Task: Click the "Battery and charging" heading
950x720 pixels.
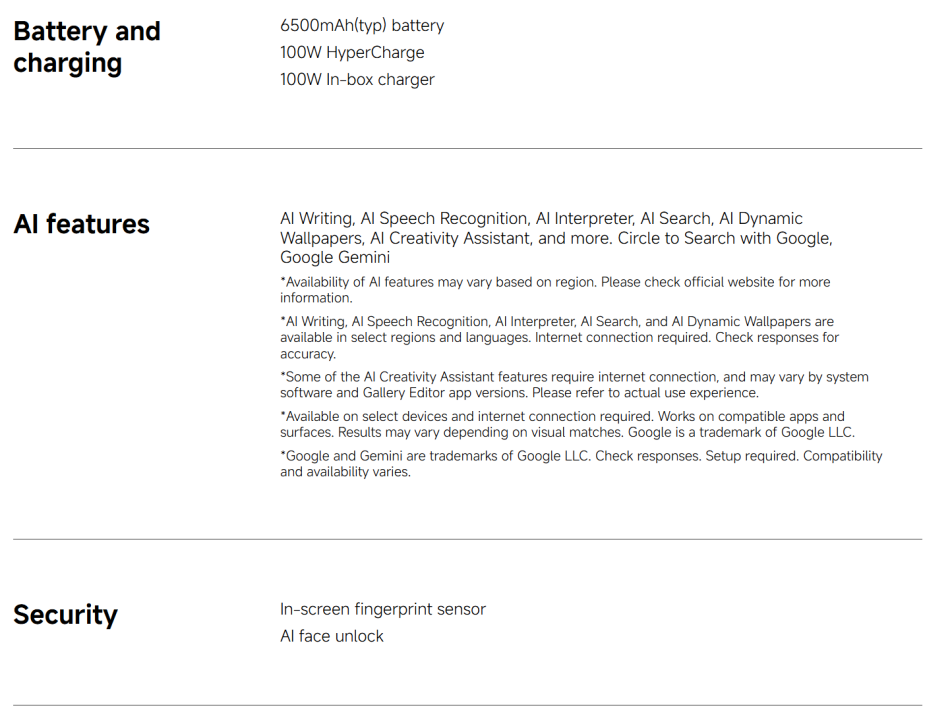Action: tap(87, 47)
